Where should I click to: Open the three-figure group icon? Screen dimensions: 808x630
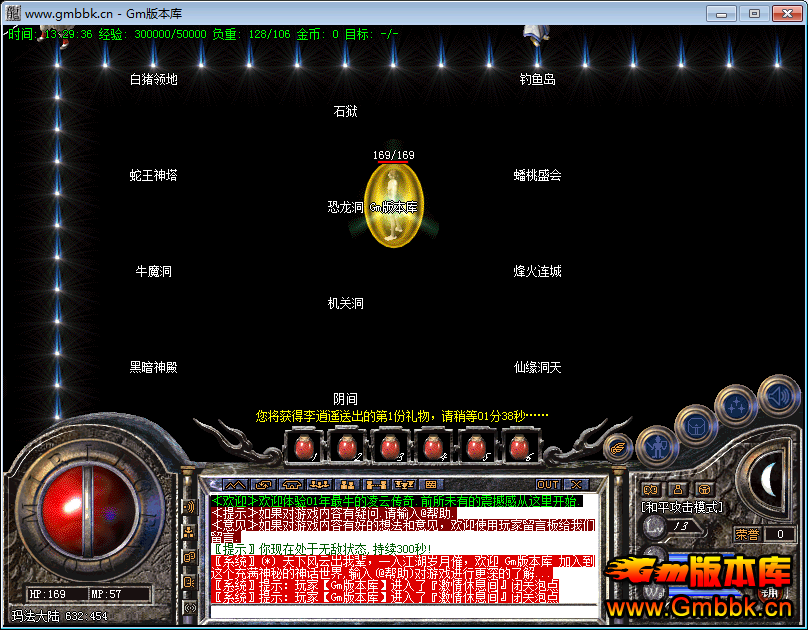pyautogui.click(x=319, y=485)
